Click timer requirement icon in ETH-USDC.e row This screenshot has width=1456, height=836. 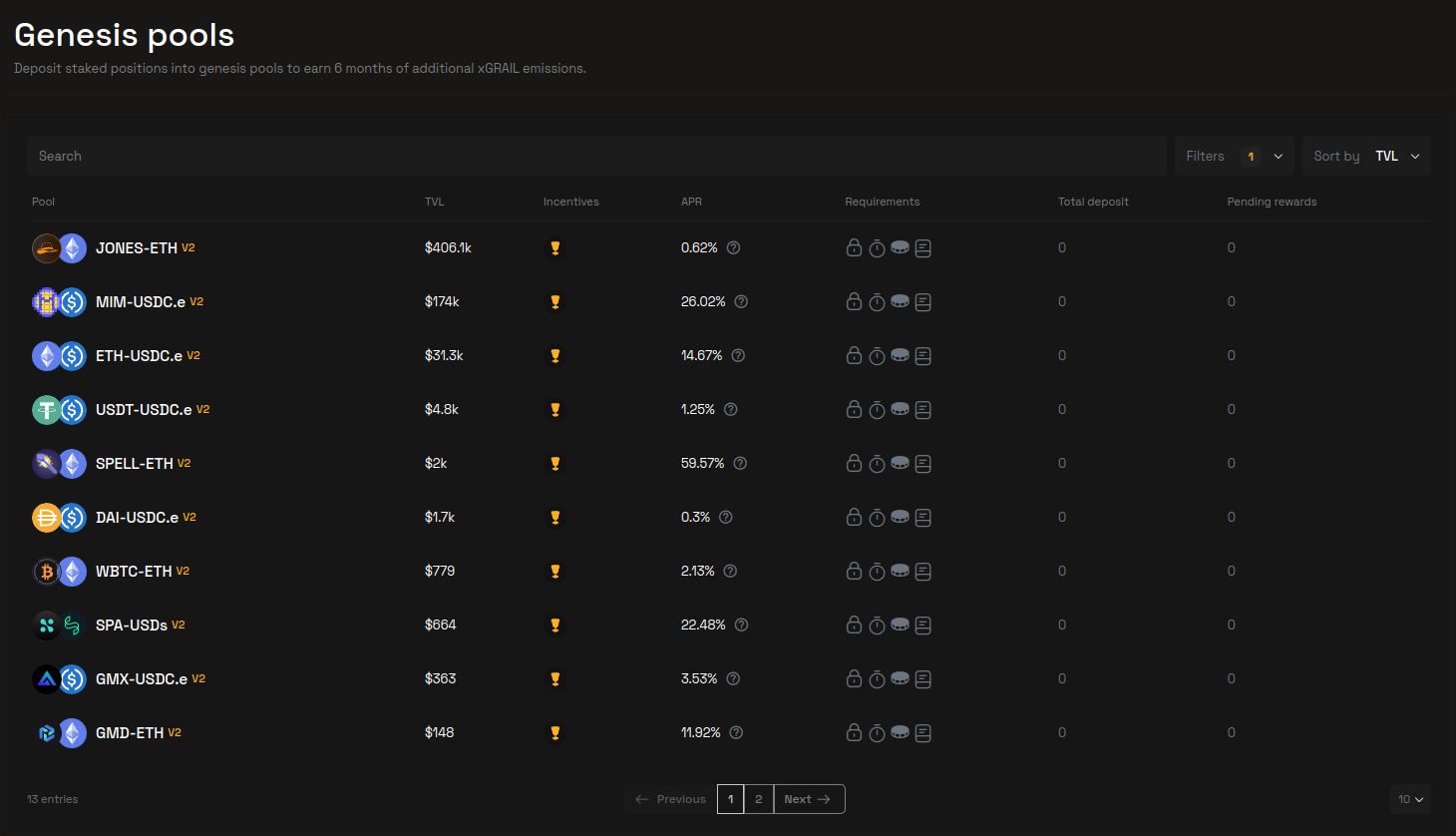(877, 355)
